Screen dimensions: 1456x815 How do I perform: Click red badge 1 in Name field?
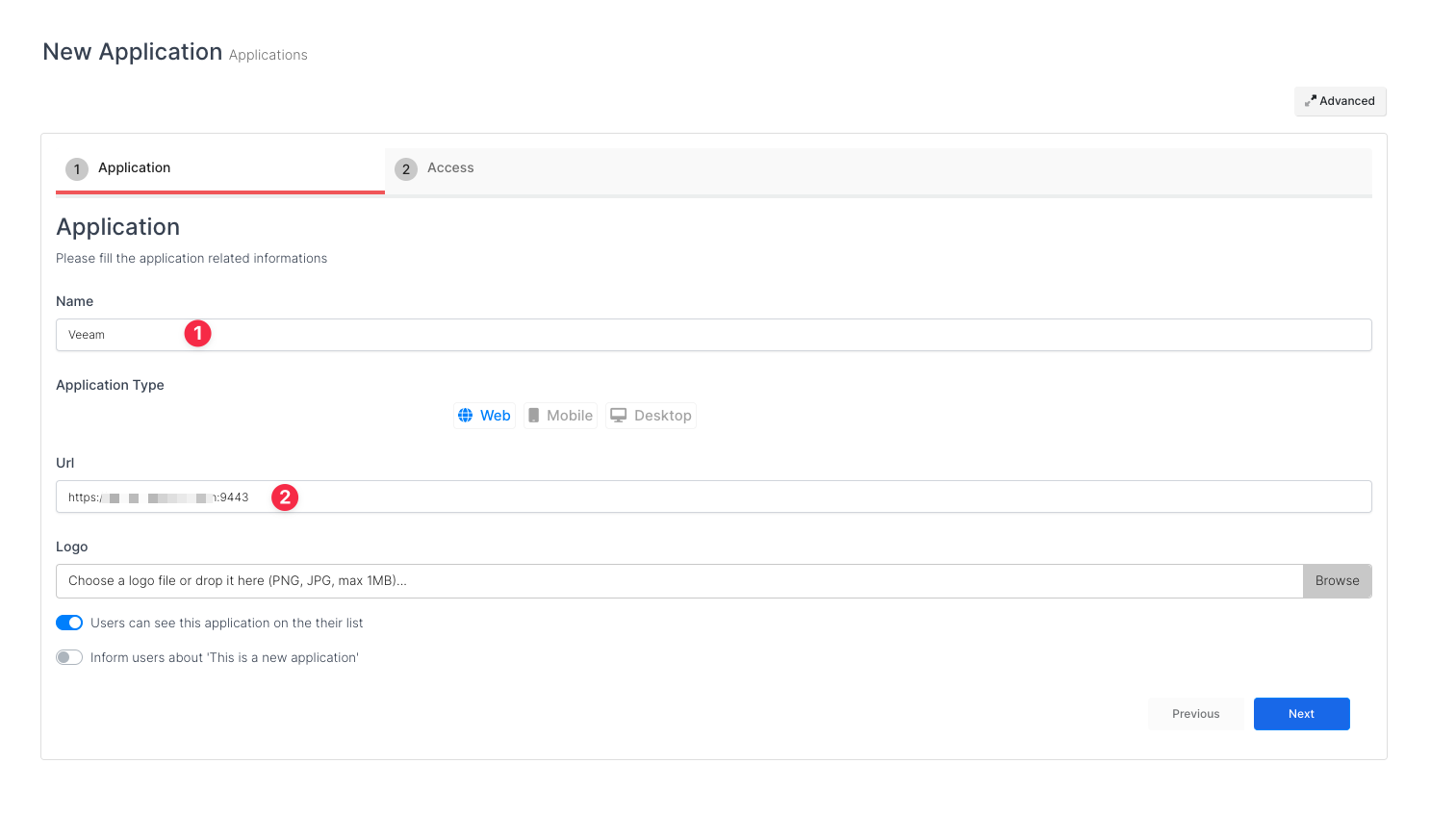[x=197, y=334]
